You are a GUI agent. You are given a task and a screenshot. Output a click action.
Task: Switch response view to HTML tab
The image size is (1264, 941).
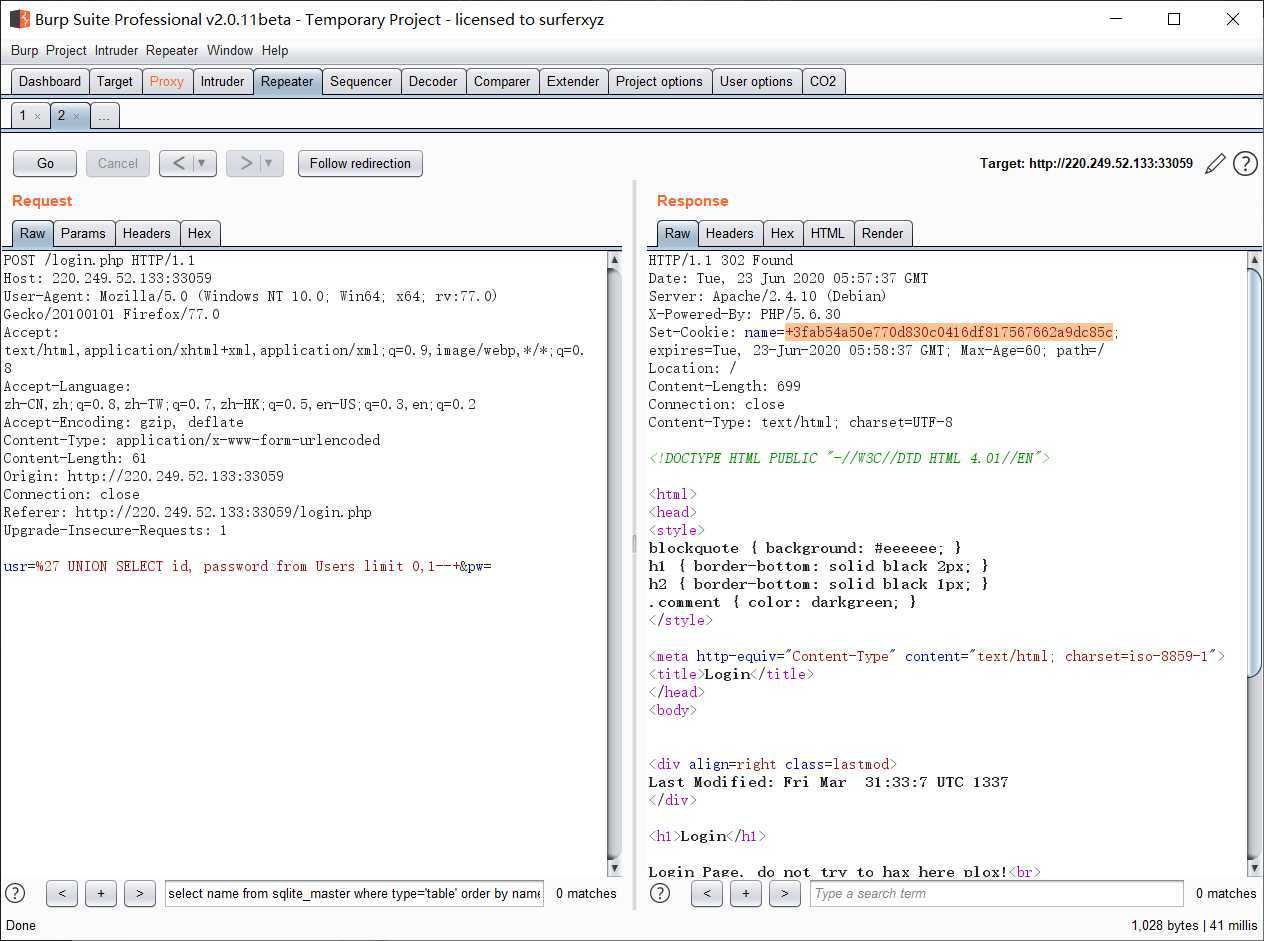[828, 233]
